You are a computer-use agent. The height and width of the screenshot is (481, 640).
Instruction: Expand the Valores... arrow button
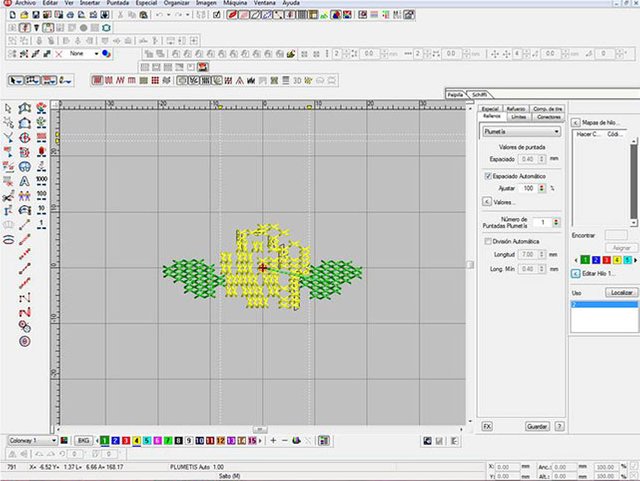(x=487, y=202)
